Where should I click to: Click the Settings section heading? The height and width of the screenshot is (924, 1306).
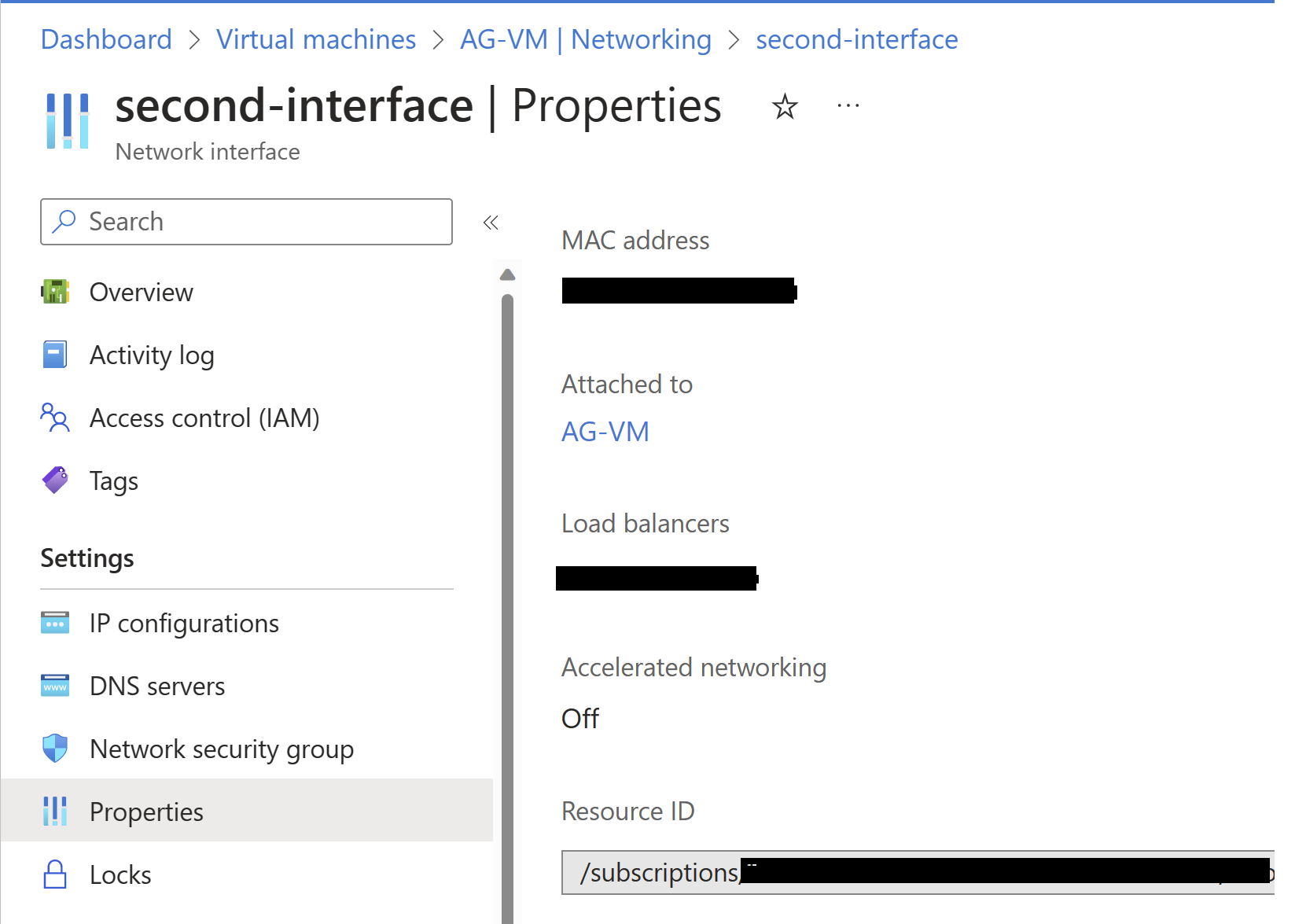[x=87, y=558]
